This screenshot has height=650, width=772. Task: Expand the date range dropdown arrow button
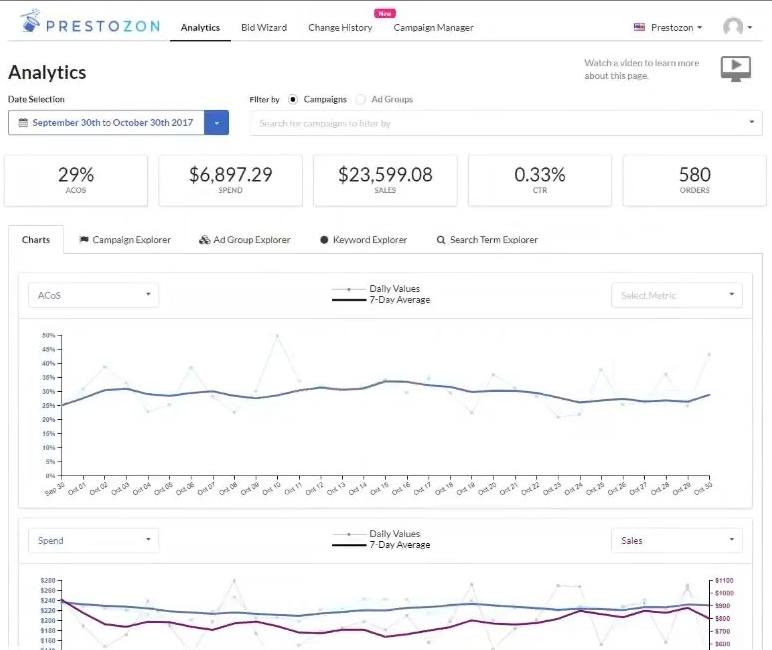(217, 123)
